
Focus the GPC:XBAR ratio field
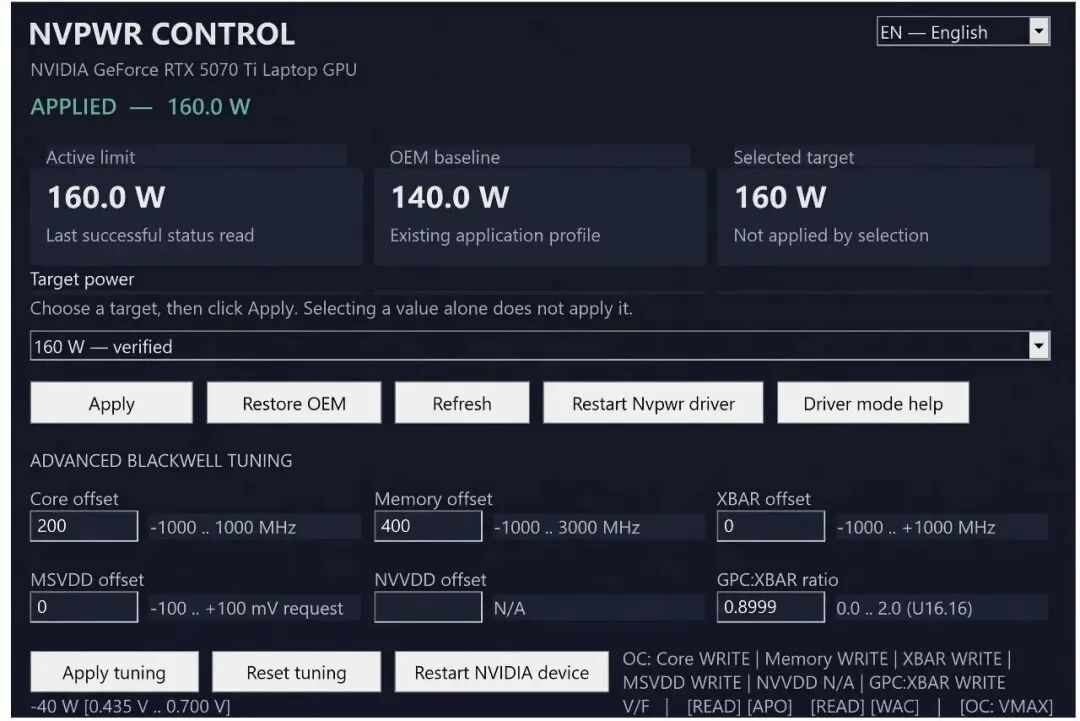coord(770,607)
